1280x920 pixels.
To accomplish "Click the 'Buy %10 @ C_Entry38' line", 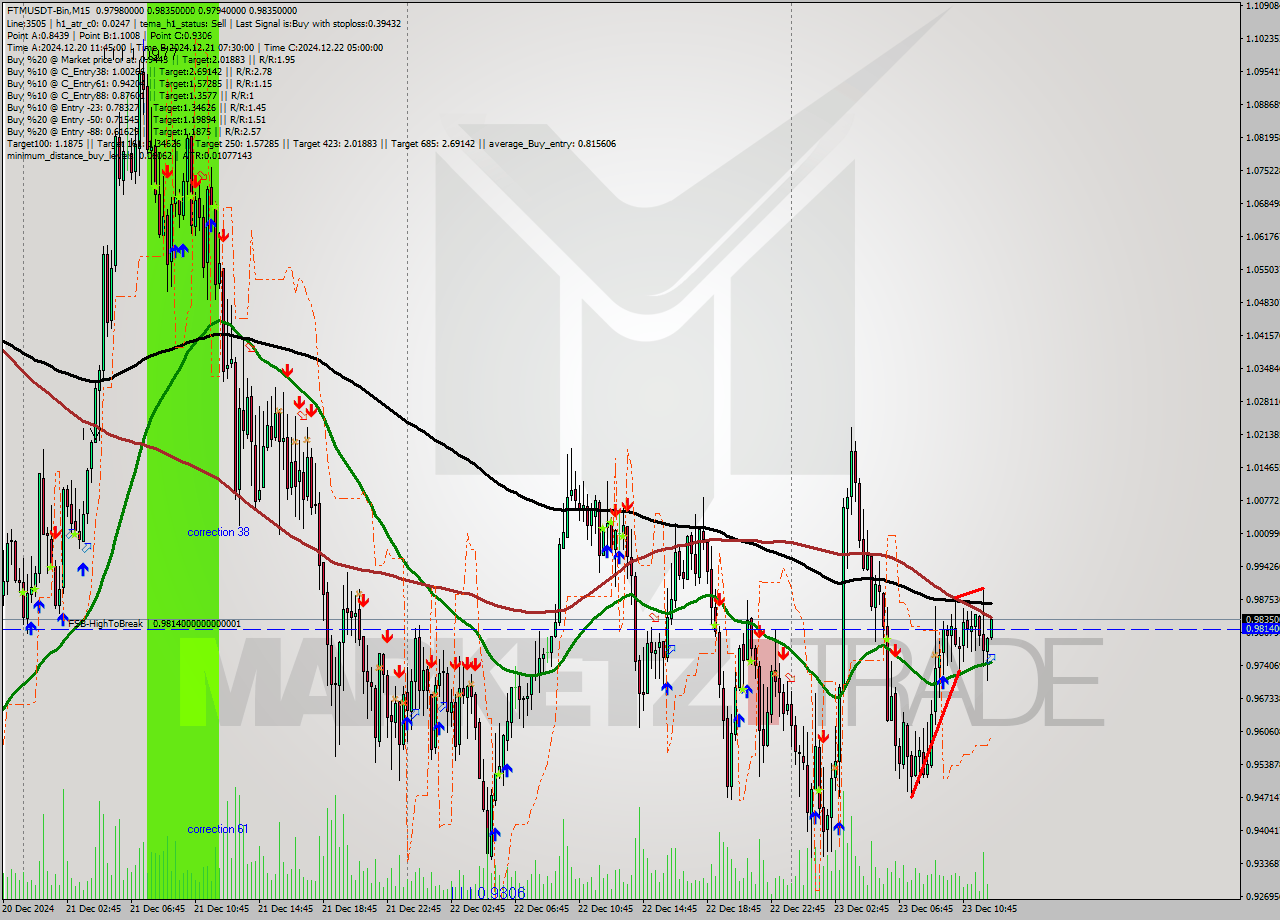I will tap(139, 71).
